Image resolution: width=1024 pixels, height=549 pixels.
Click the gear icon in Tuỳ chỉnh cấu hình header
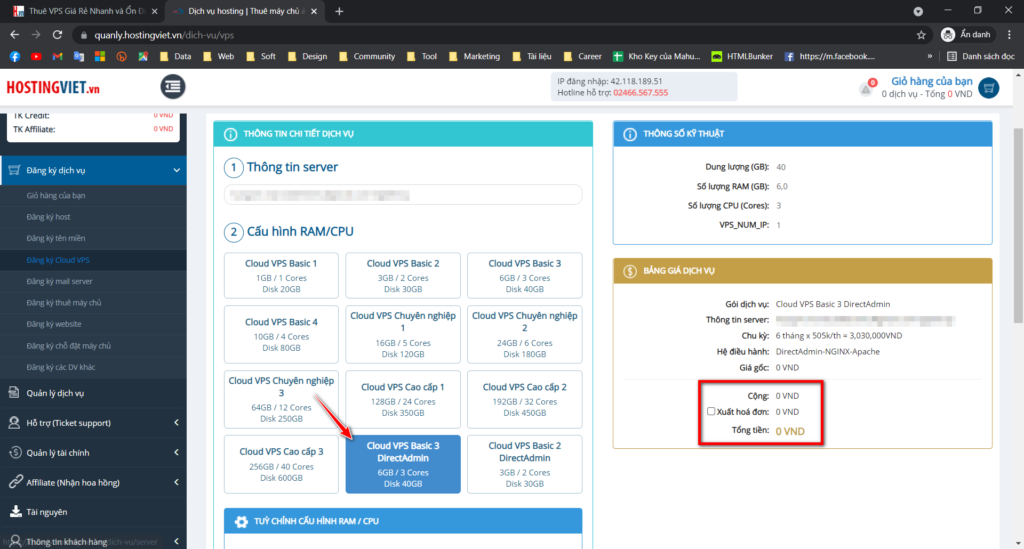click(x=241, y=522)
